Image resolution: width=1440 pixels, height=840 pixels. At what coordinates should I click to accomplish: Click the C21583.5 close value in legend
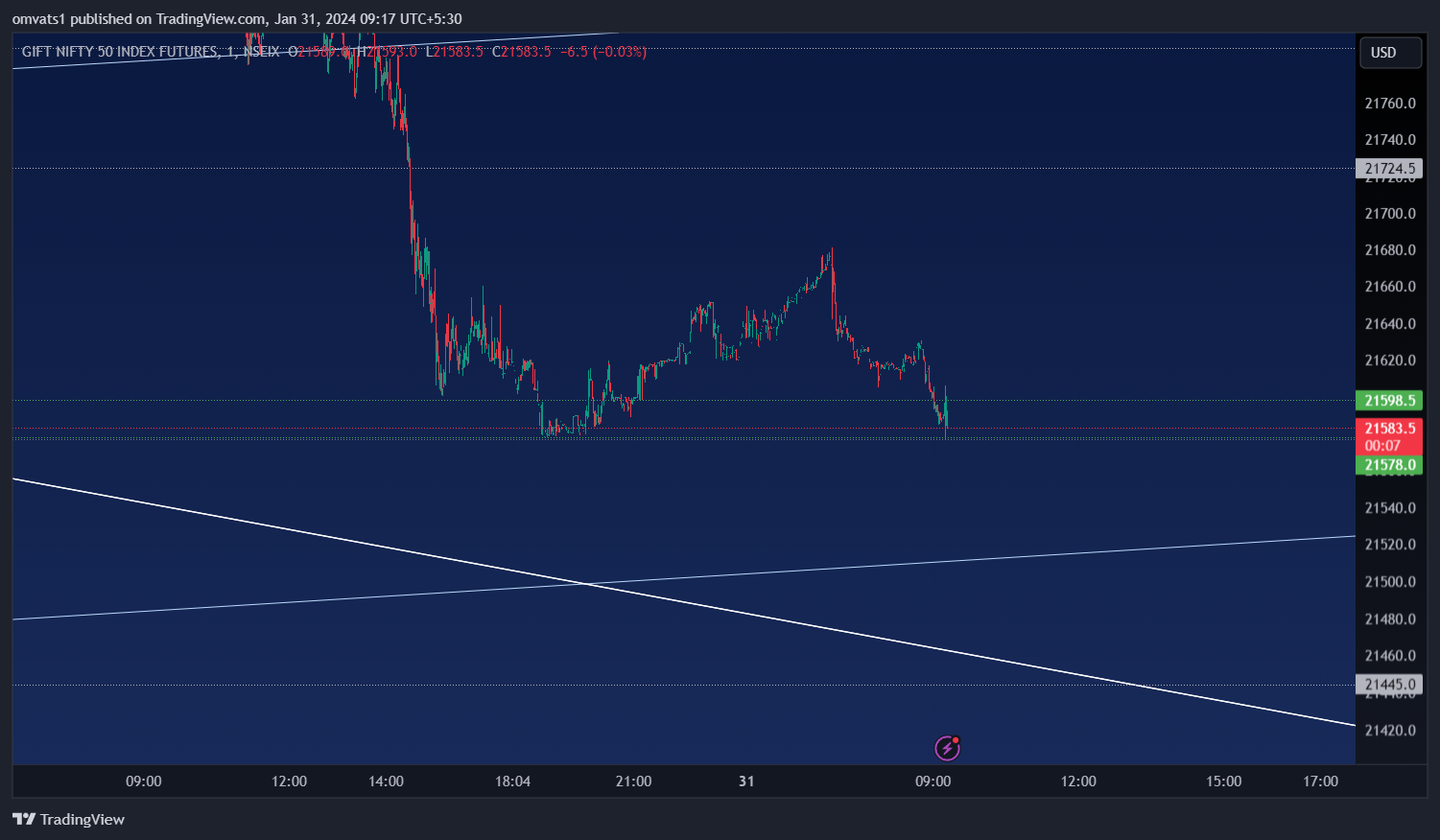[x=521, y=52]
